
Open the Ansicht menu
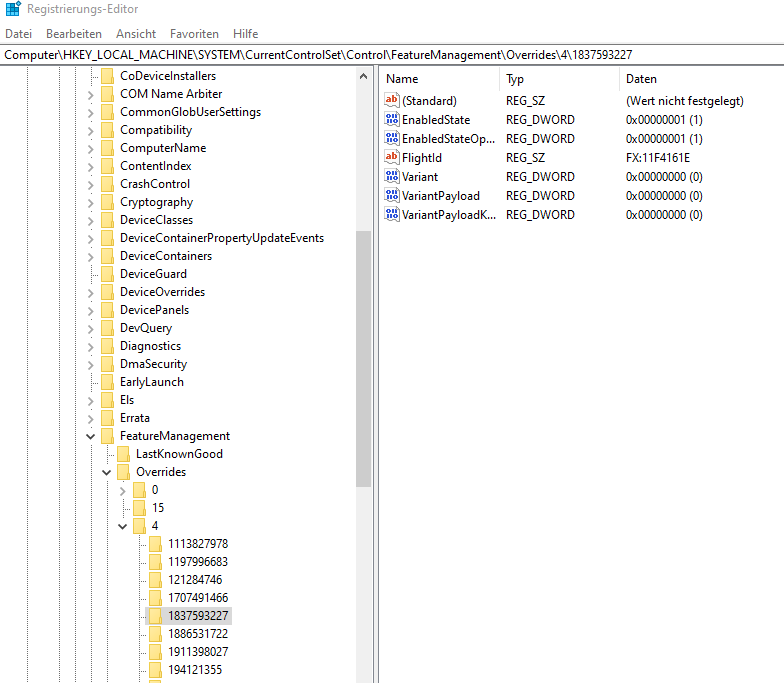click(x=136, y=34)
